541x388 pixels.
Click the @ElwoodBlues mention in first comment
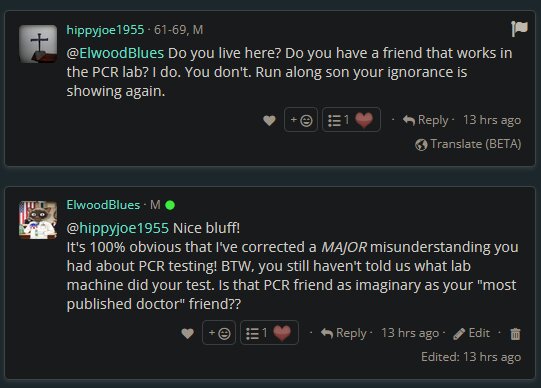coord(115,53)
